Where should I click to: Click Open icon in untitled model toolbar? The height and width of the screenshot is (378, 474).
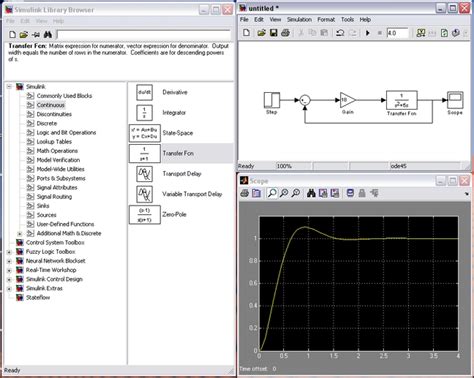(261, 33)
